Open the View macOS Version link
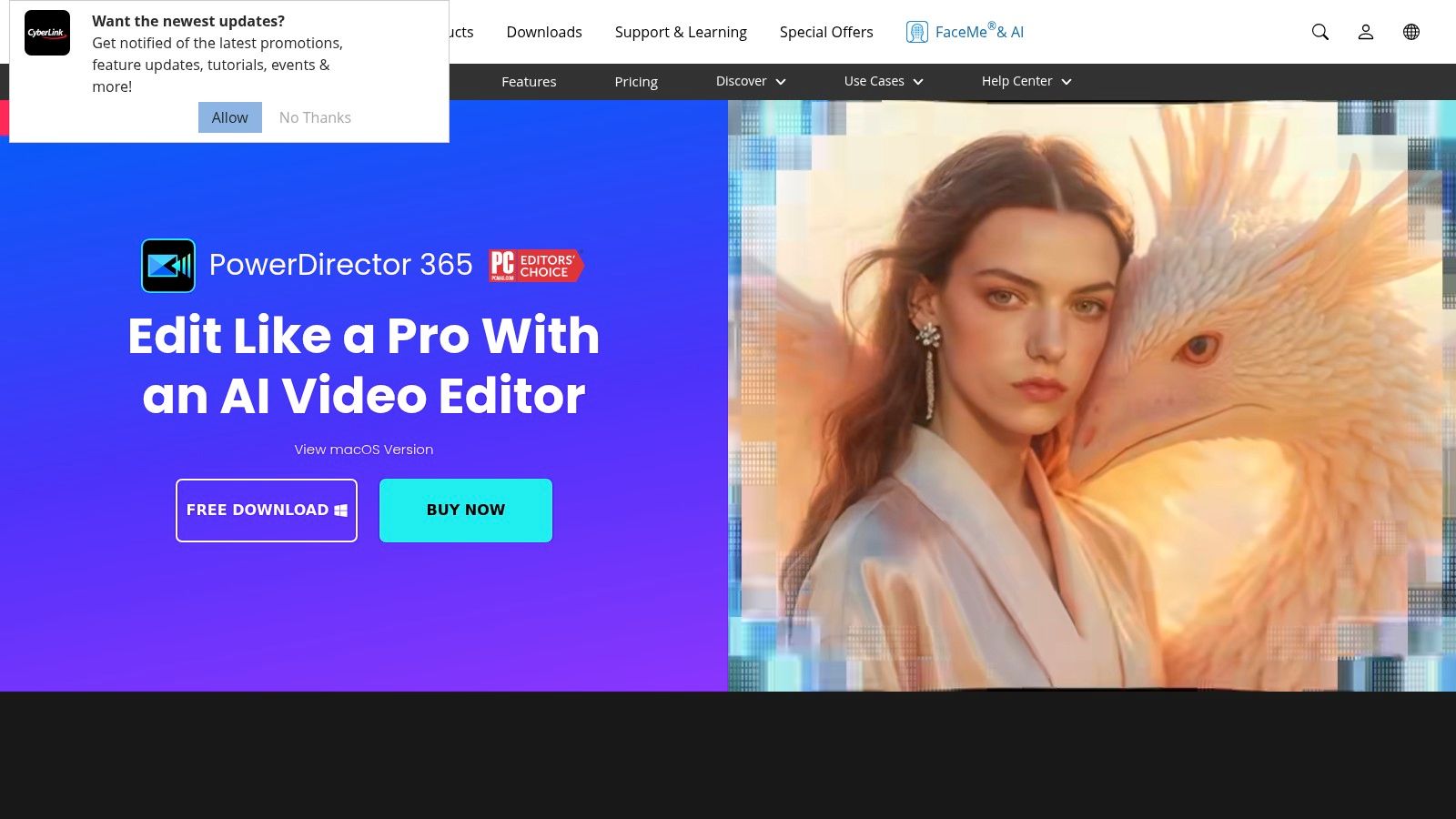This screenshot has width=1456, height=819. click(x=364, y=450)
